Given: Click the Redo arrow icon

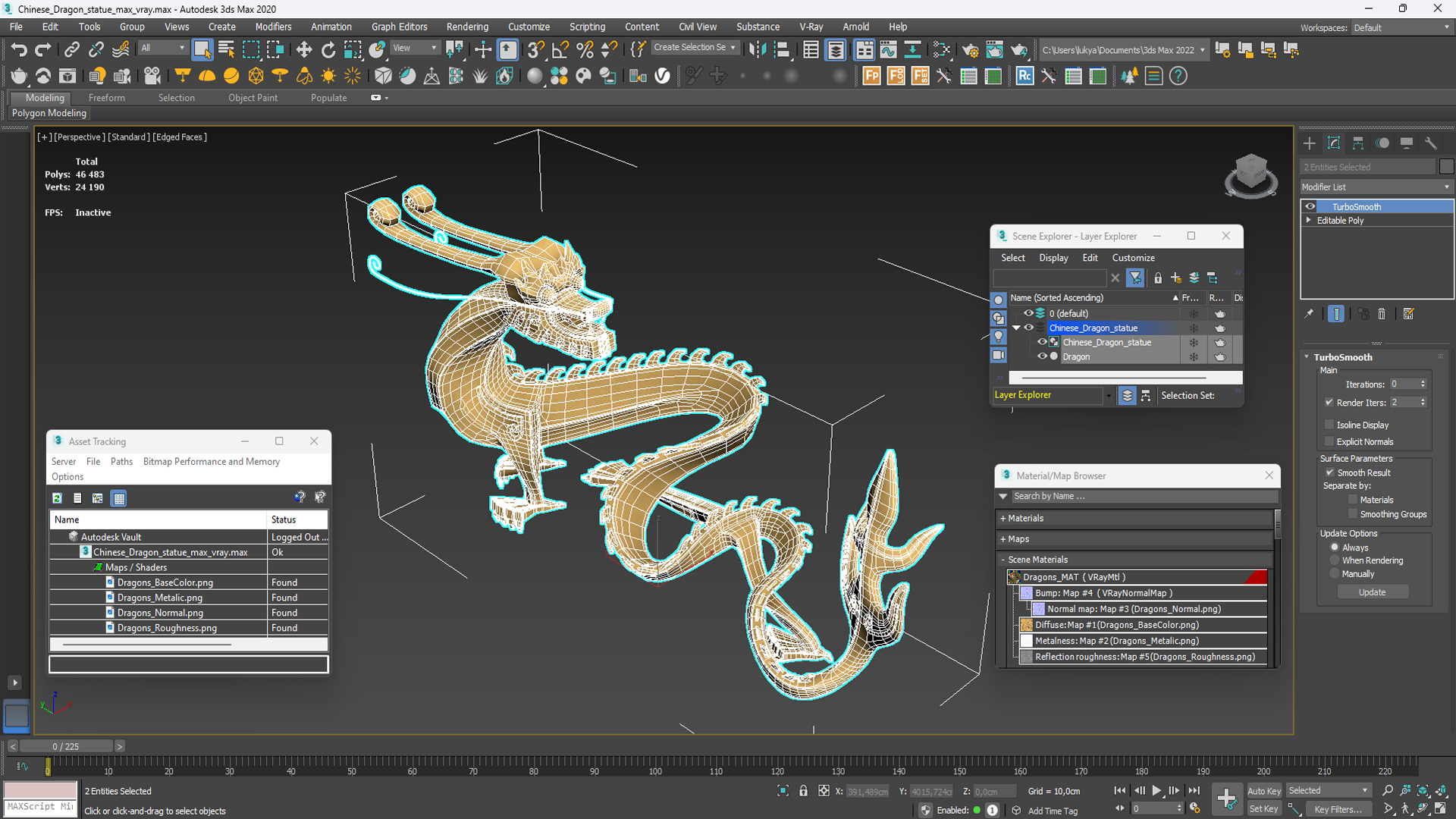Looking at the screenshot, I should (43, 50).
